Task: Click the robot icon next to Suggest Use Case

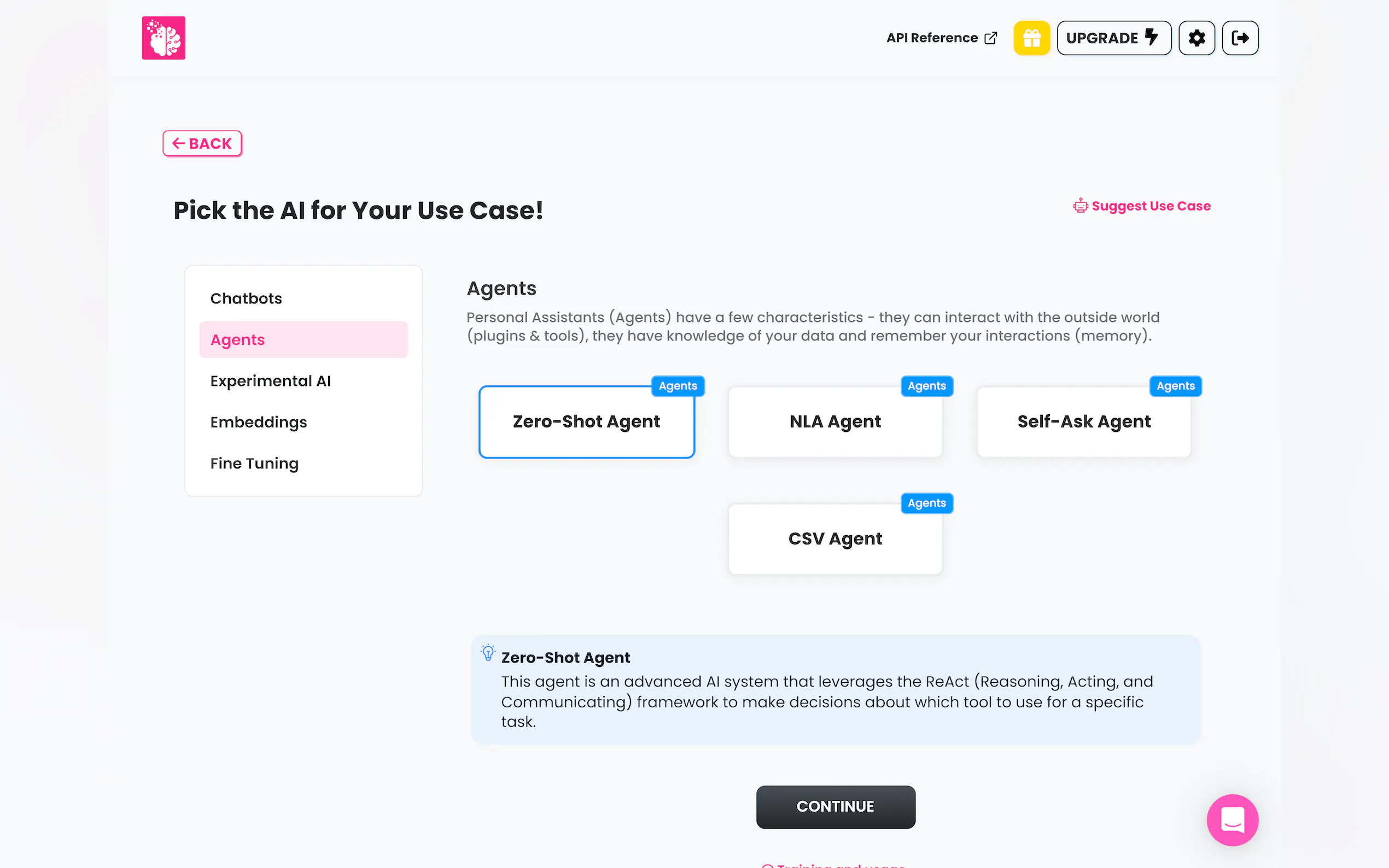Action: pos(1080,206)
